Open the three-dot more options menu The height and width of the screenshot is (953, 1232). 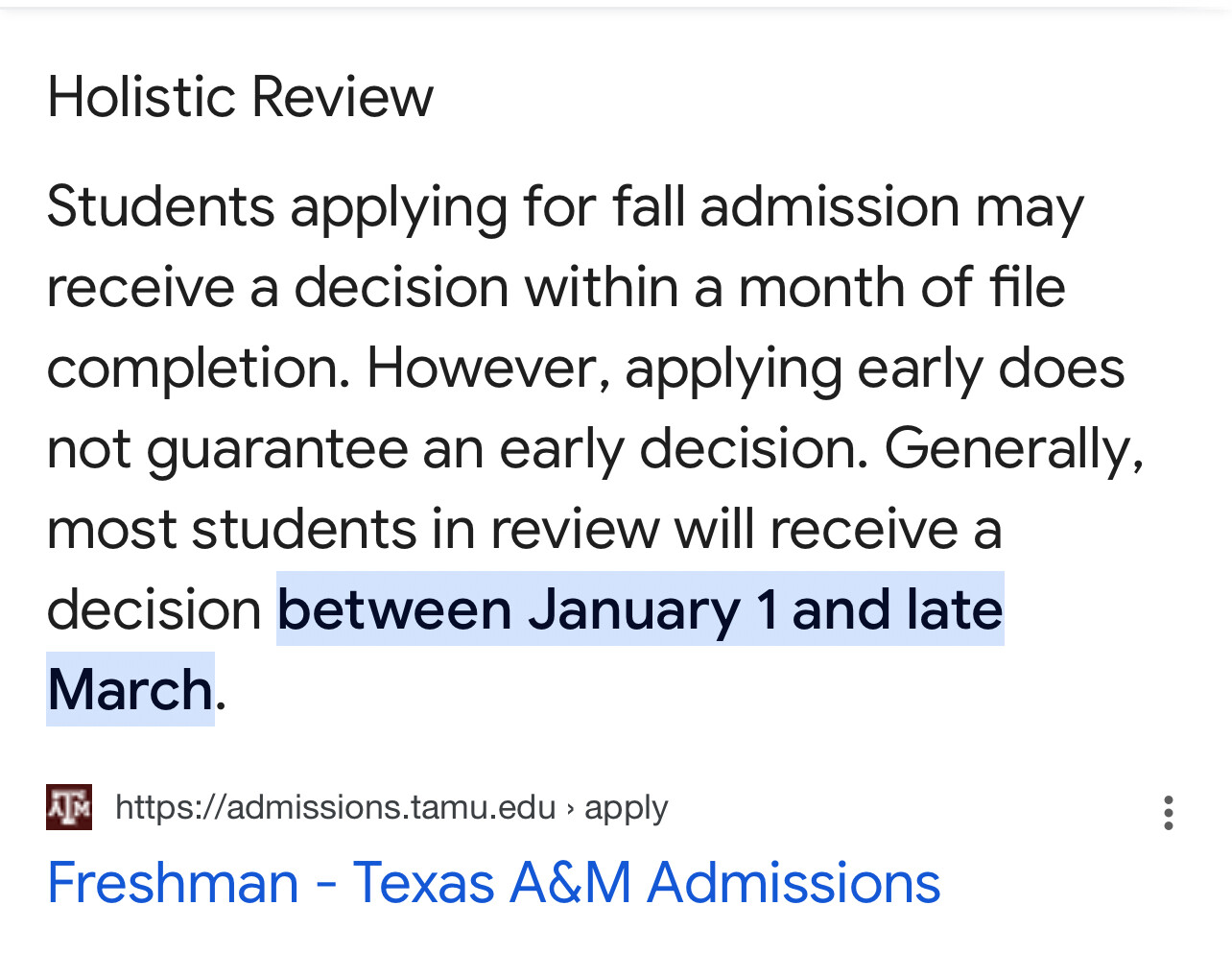(x=1168, y=812)
